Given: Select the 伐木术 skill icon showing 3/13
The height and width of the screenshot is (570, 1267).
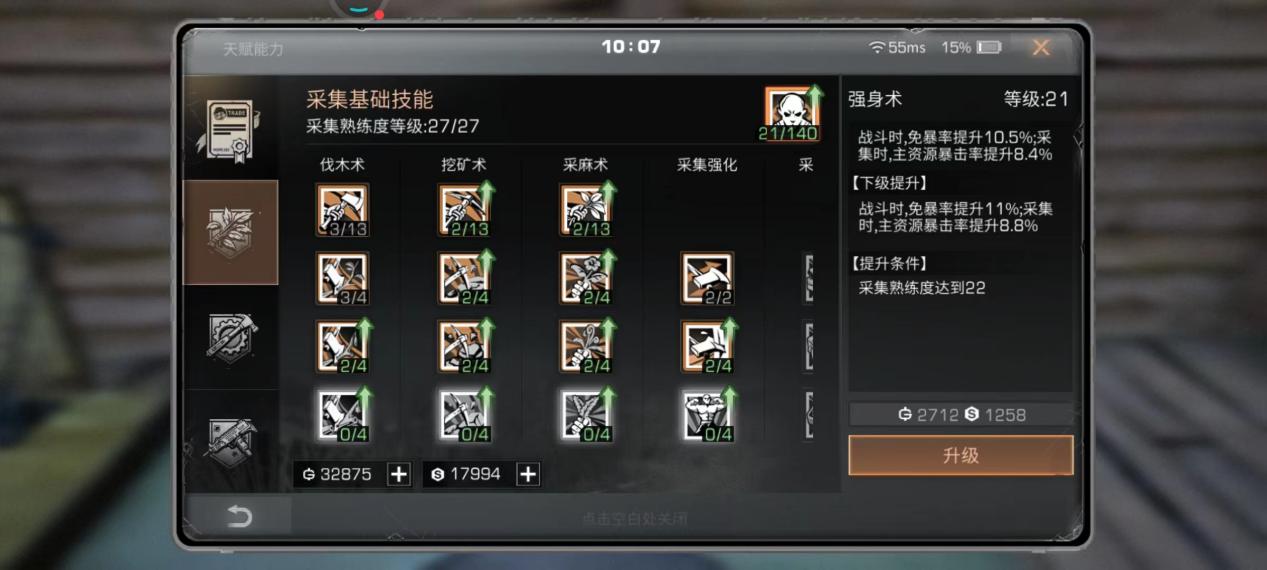Looking at the screenshot, I should pos(342,210).
